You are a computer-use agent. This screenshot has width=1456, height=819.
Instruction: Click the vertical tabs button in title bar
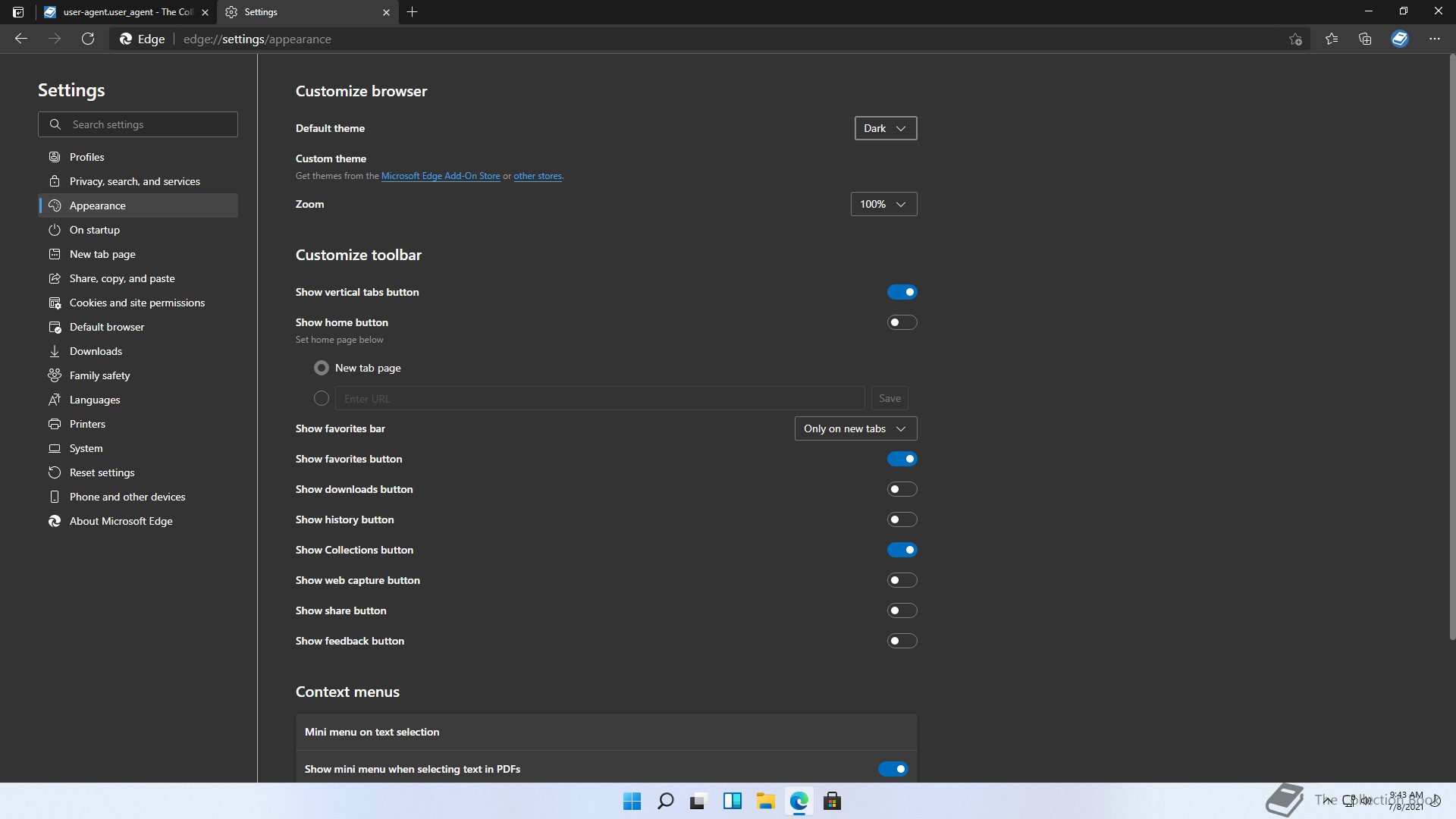coord(18,12)
